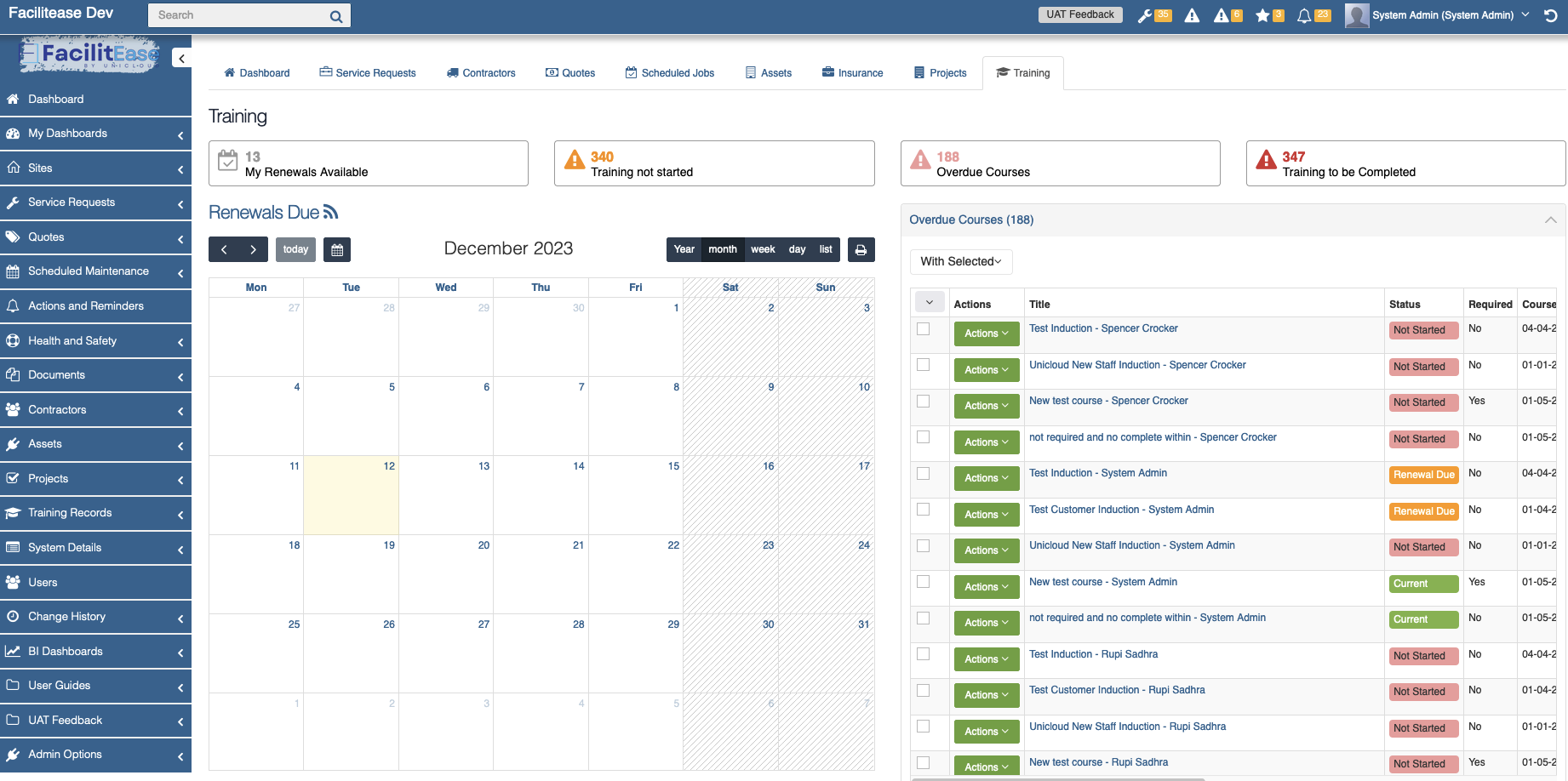The height and width of the screenshot is (781, 1568).
Task: Click the history restore icon top right
Action: (x=1551, y=15)
